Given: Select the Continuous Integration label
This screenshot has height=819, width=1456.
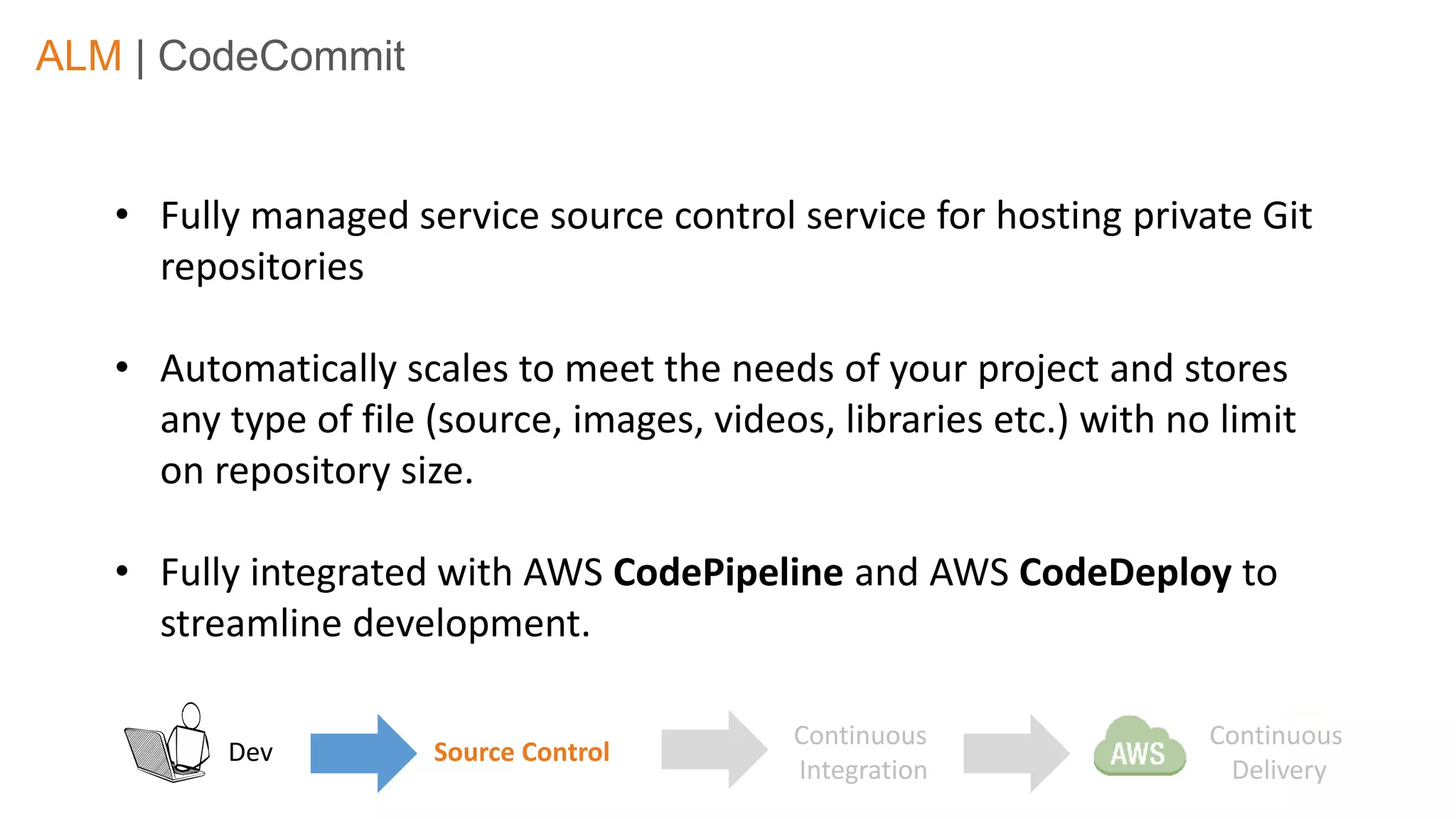Looking at the screenshot, I should pyautogui.click(x=861, y=752).
